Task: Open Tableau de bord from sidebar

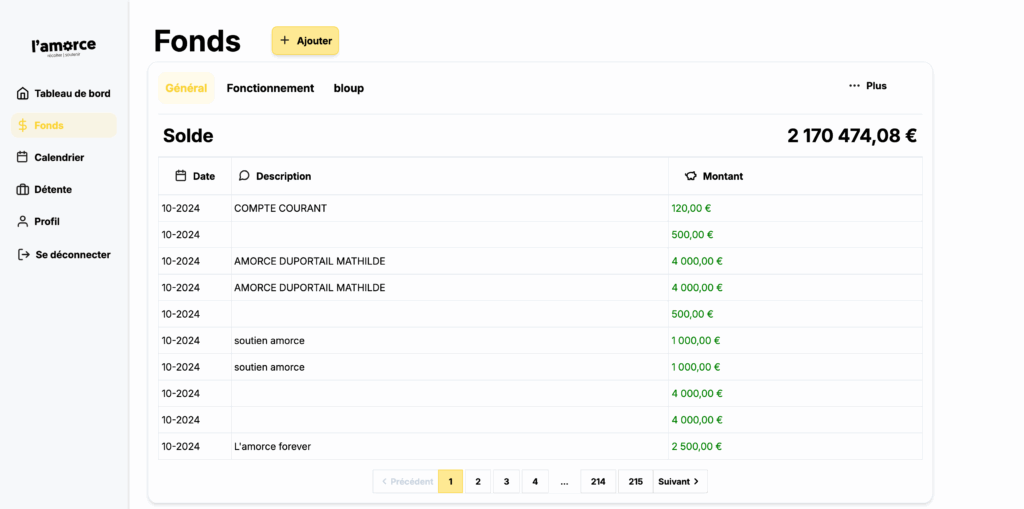Action: (x=64, y=93)
